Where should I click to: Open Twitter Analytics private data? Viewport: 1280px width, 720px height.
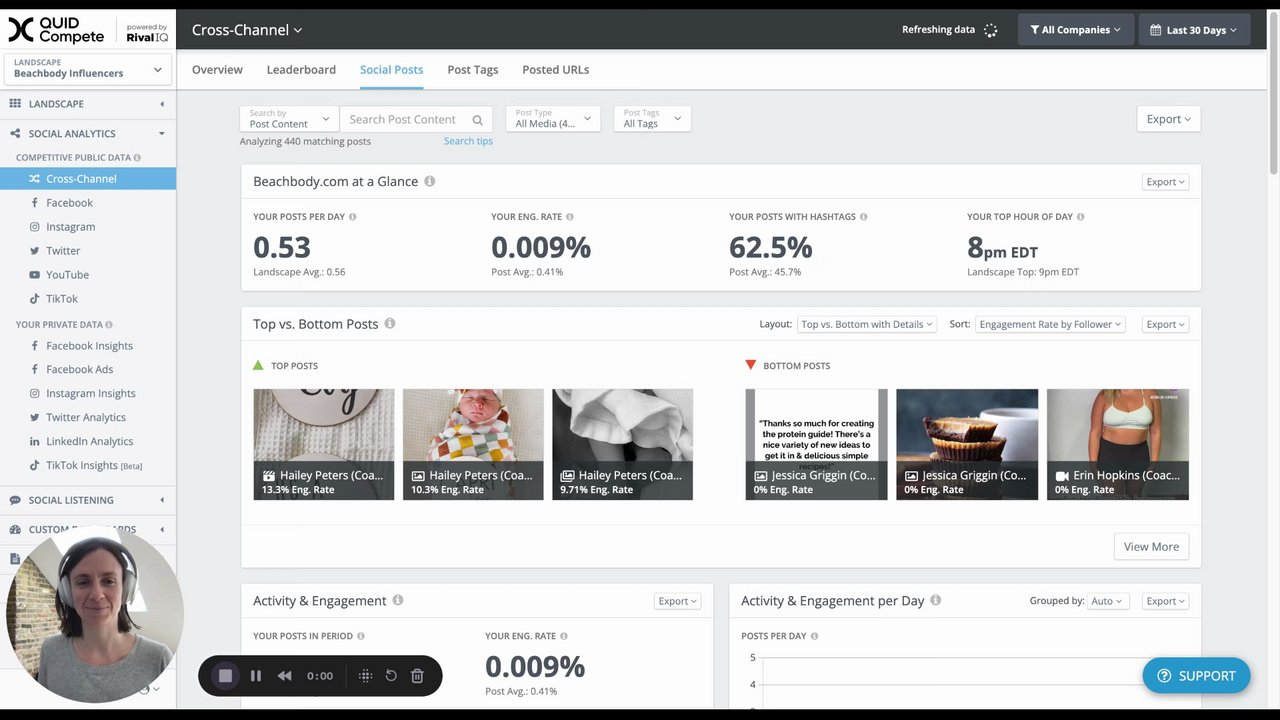88,418
